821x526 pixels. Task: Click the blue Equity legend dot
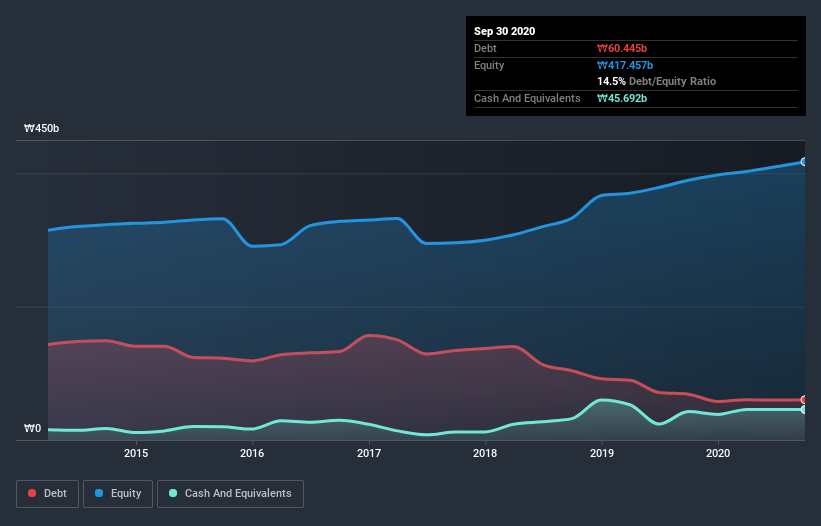click(99, 493)
